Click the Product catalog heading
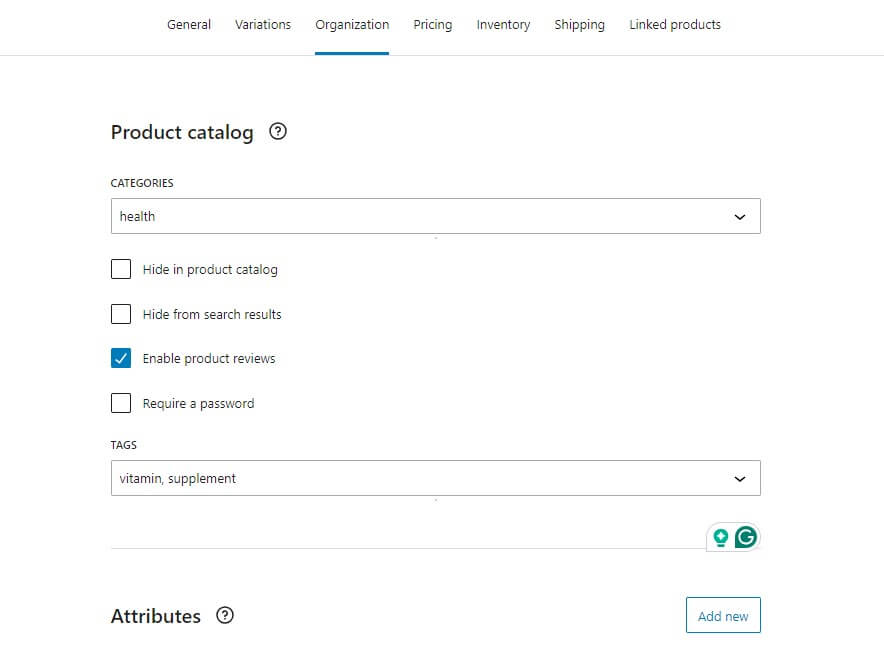The height and width of the screenshot is (658, 884). pyautogui.click(x=182, y=133)
